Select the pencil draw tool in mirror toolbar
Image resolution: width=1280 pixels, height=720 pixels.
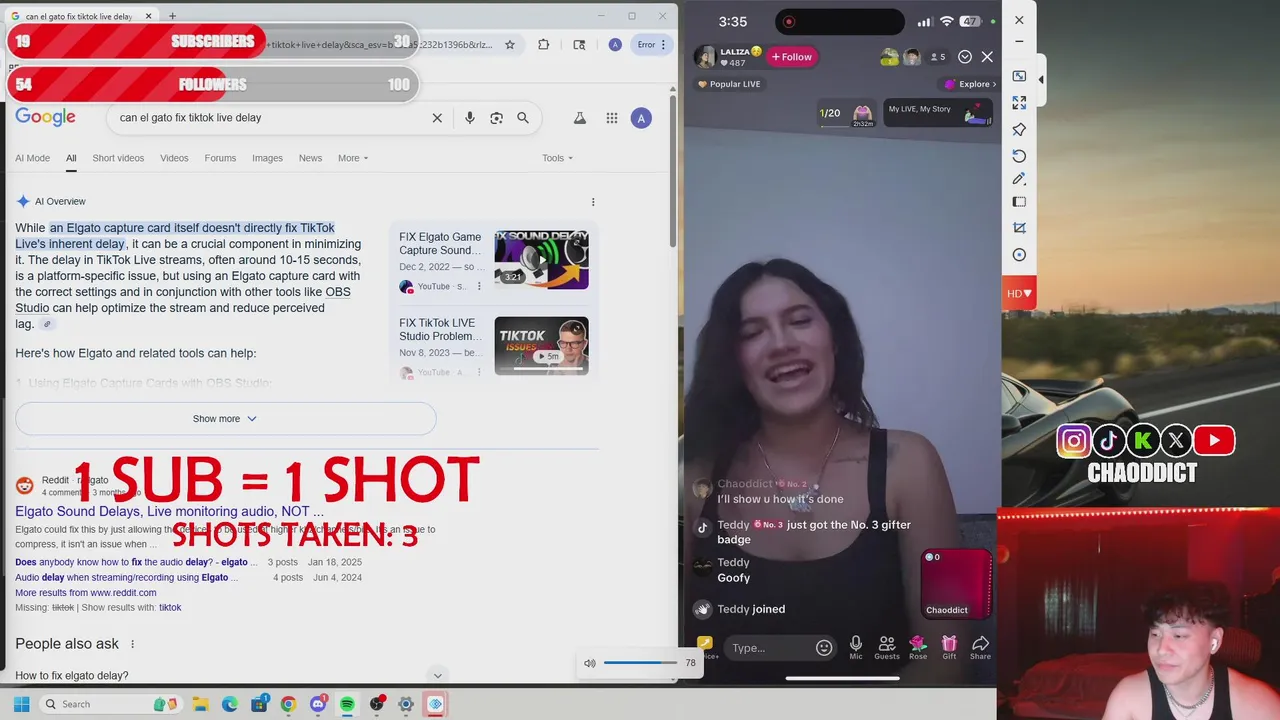(1019, 179)
